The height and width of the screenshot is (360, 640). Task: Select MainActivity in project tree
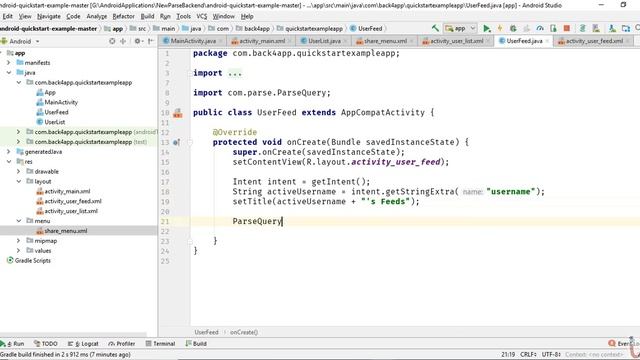(x=57, y=102)
